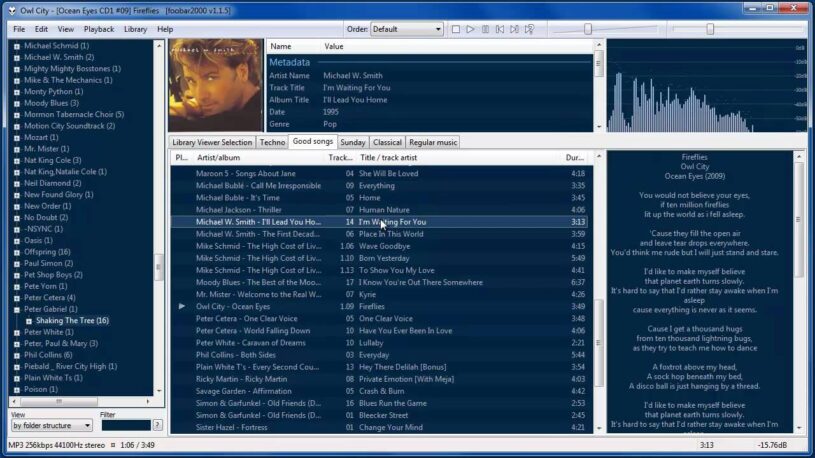Select the 'Bleecker Street' track row
Viewport: 815px width, 458px height.
click(379, 415)
